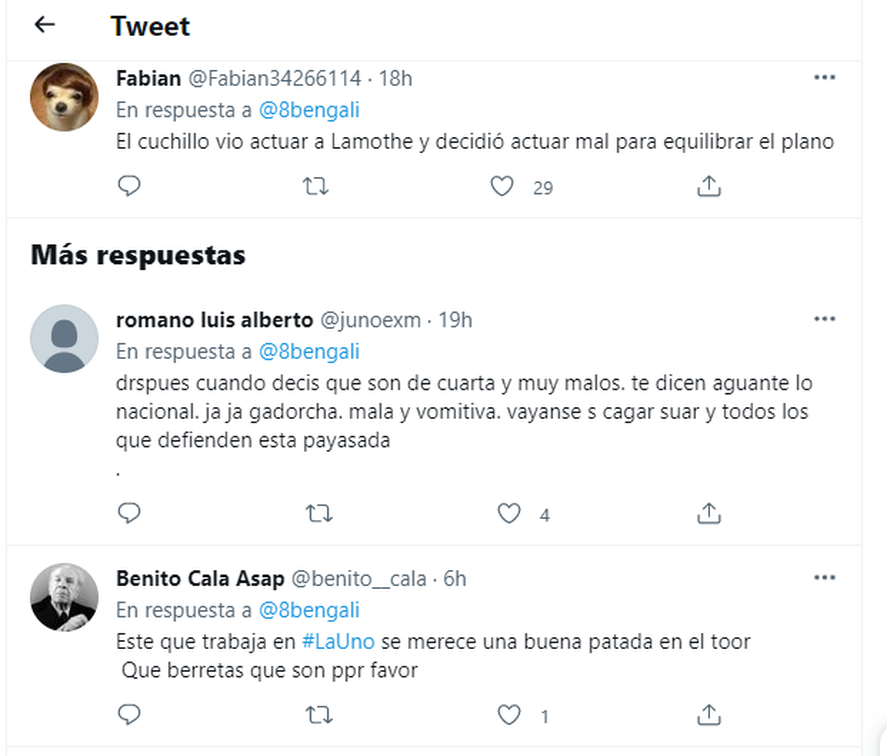Retweet Benito Cala Asap's tweet
887x756 pixels.
(318, 714)
